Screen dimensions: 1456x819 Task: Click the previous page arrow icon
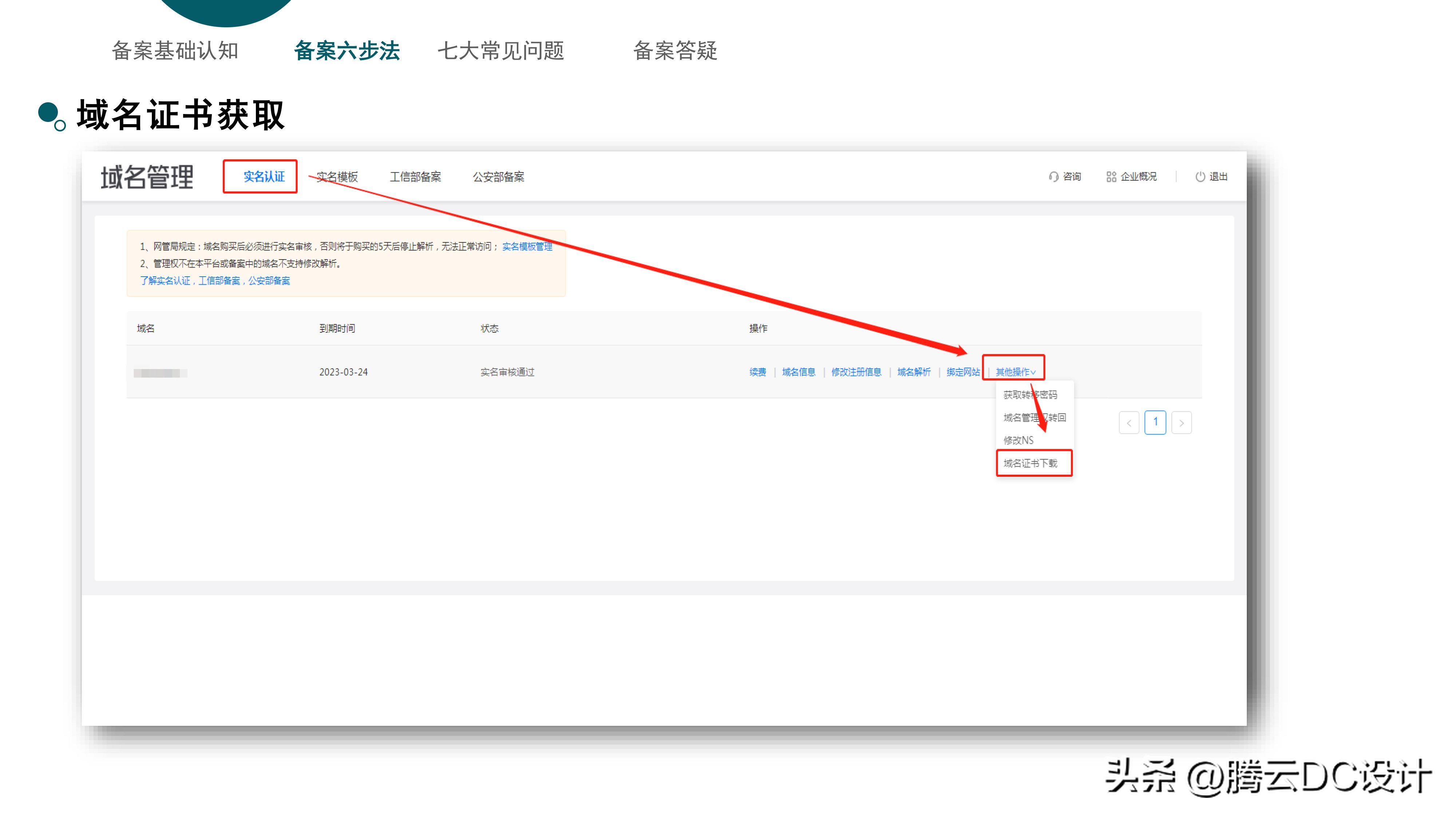click(x=1129, y=422)
